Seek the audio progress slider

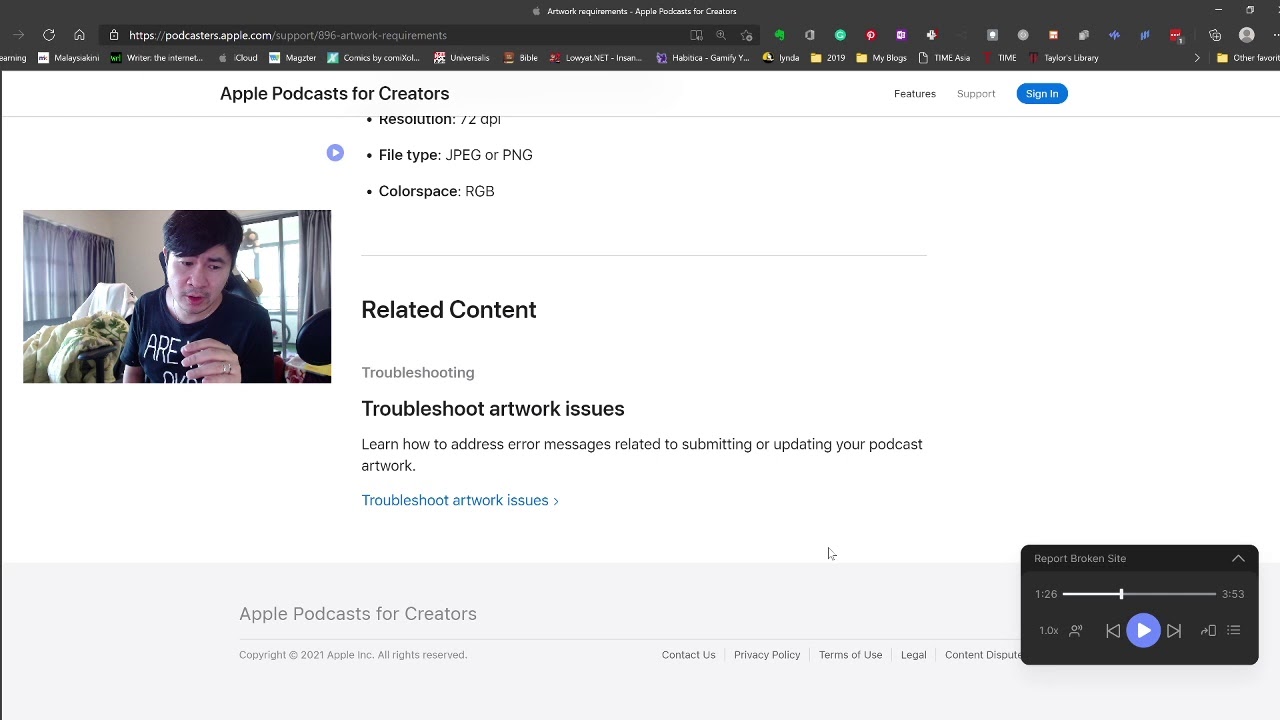(x=1139, y=594)
